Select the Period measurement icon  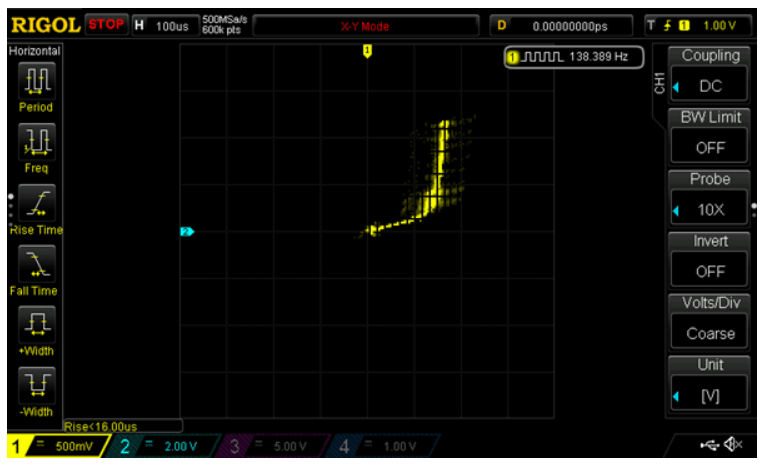pos(37,80)
